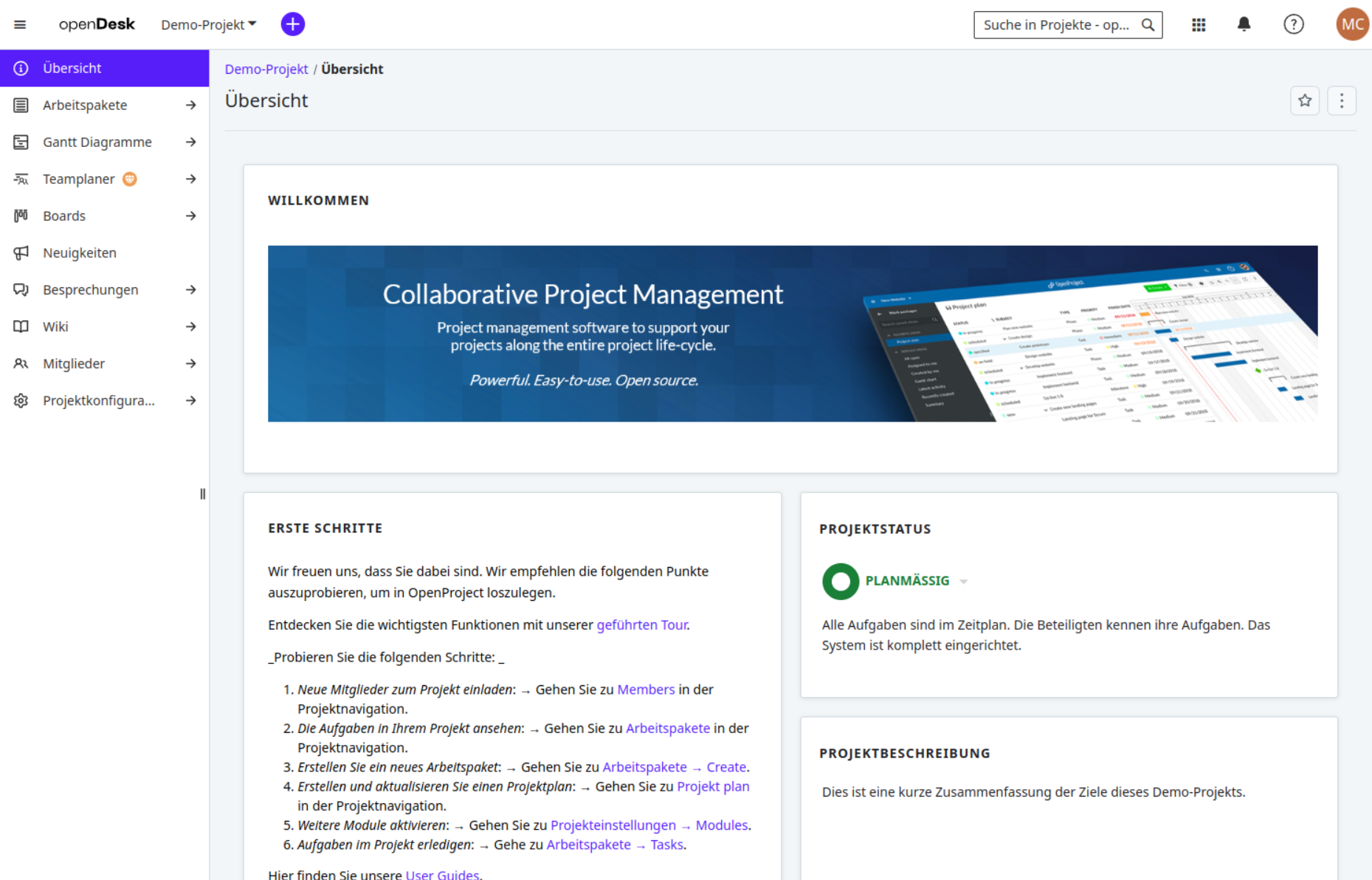Edit the project status description text

tap(1046, 635)
